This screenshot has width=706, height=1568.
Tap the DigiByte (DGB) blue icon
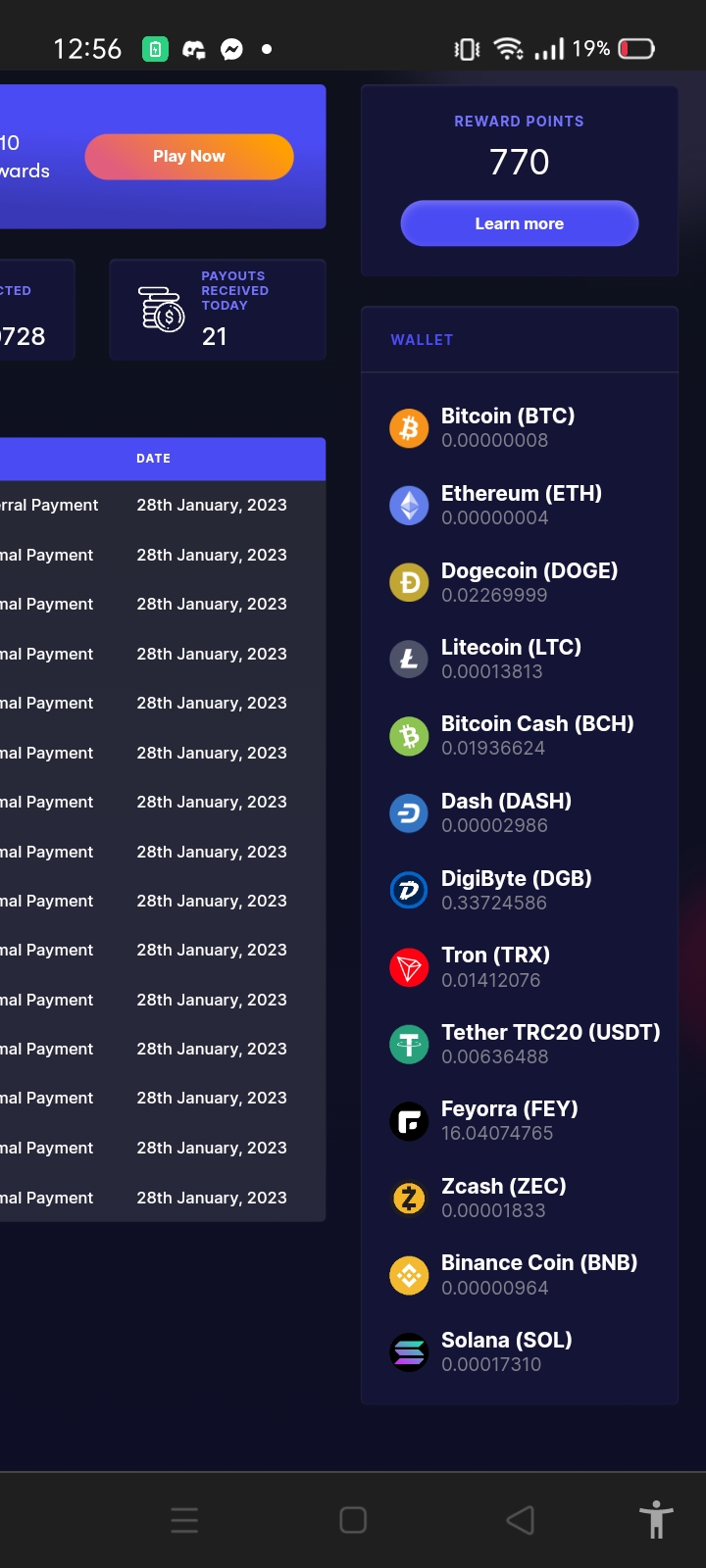point(409,890)
